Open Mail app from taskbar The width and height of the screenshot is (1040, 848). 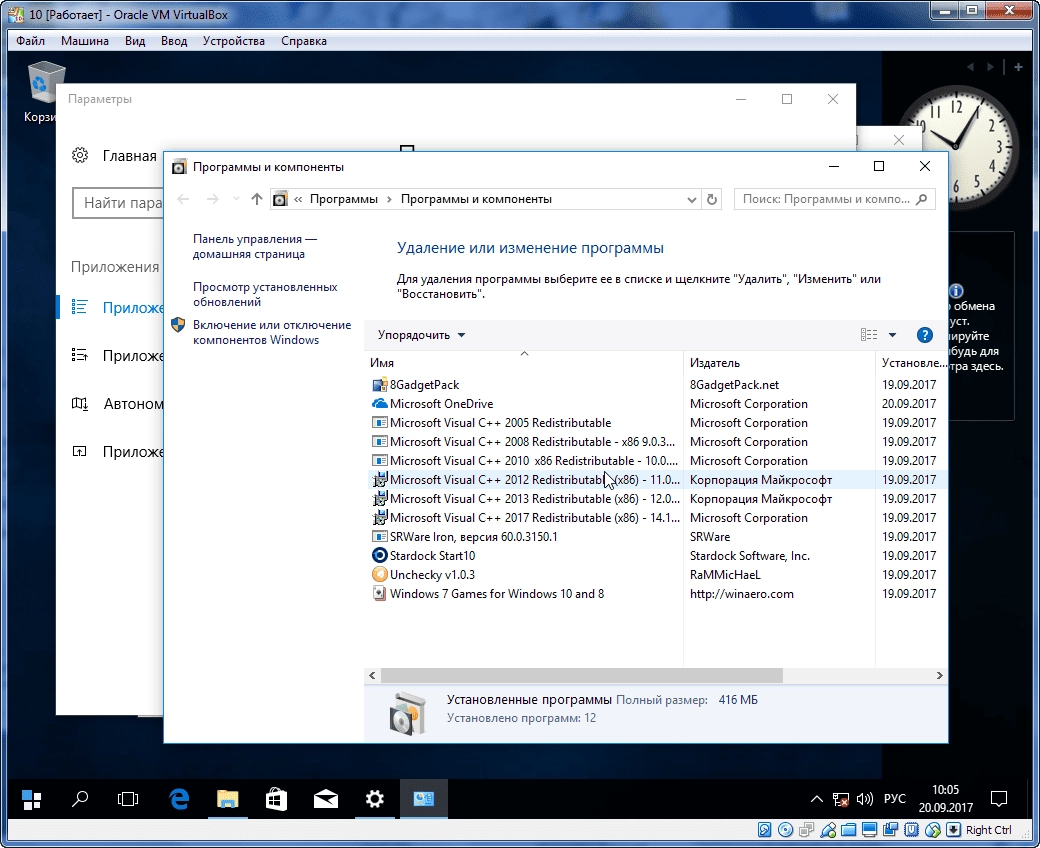point(326,800)
